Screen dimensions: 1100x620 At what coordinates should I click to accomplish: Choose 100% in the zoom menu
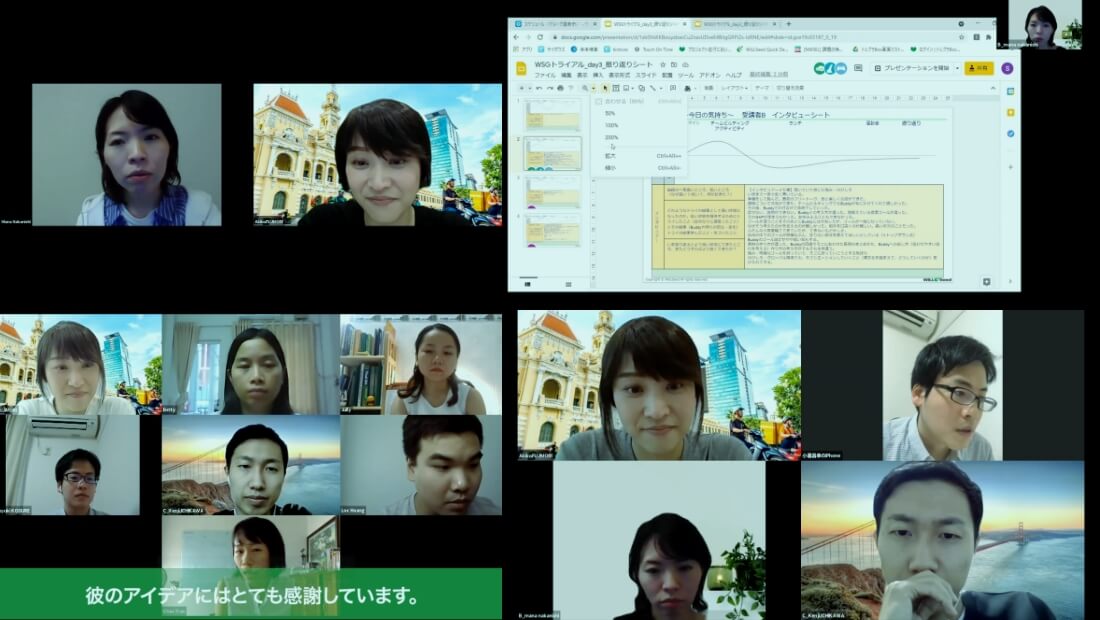click(612, 125)
